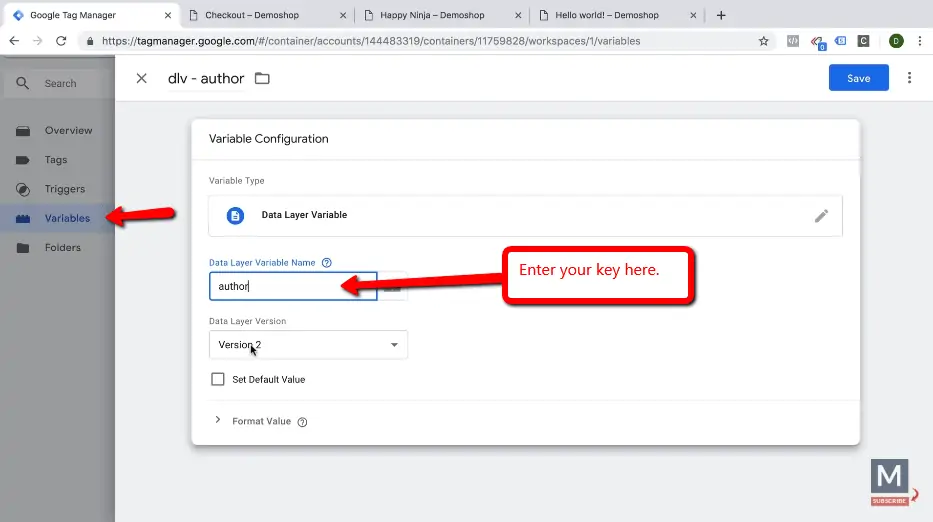Click the help icon beside Data Layer Variable Name
This screenshot has width=933, height=522.
tap(326, 262)
